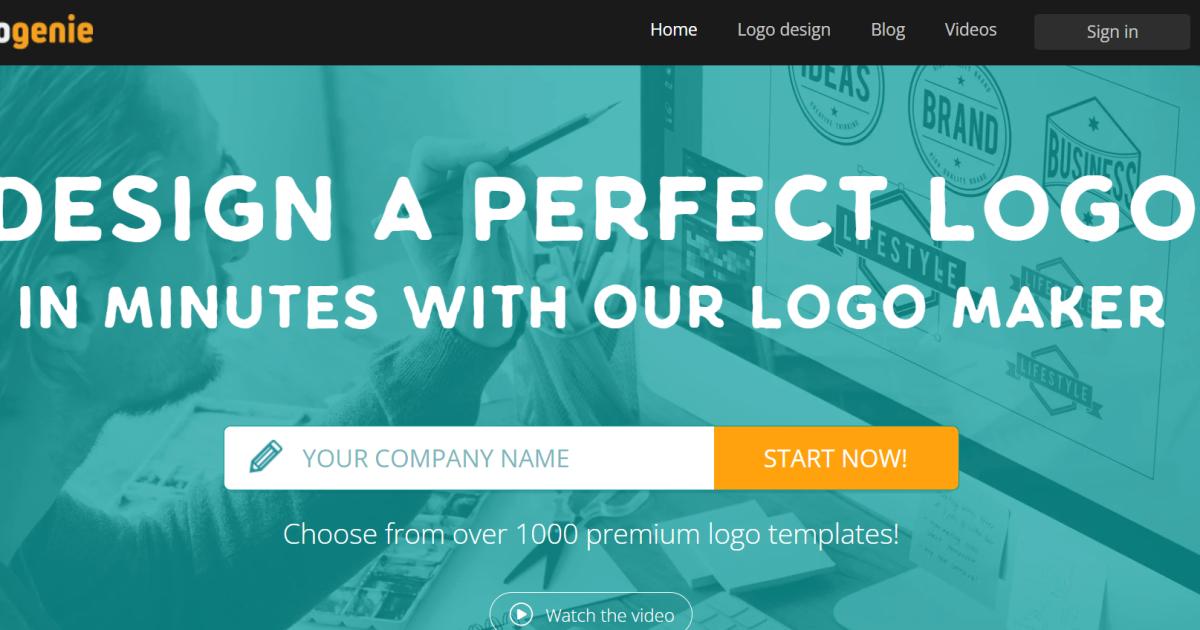This screenshot has height=630, width=1200.
Task: Click the Sign in button
Action: pyautogui.click(x=1112, y=32)
